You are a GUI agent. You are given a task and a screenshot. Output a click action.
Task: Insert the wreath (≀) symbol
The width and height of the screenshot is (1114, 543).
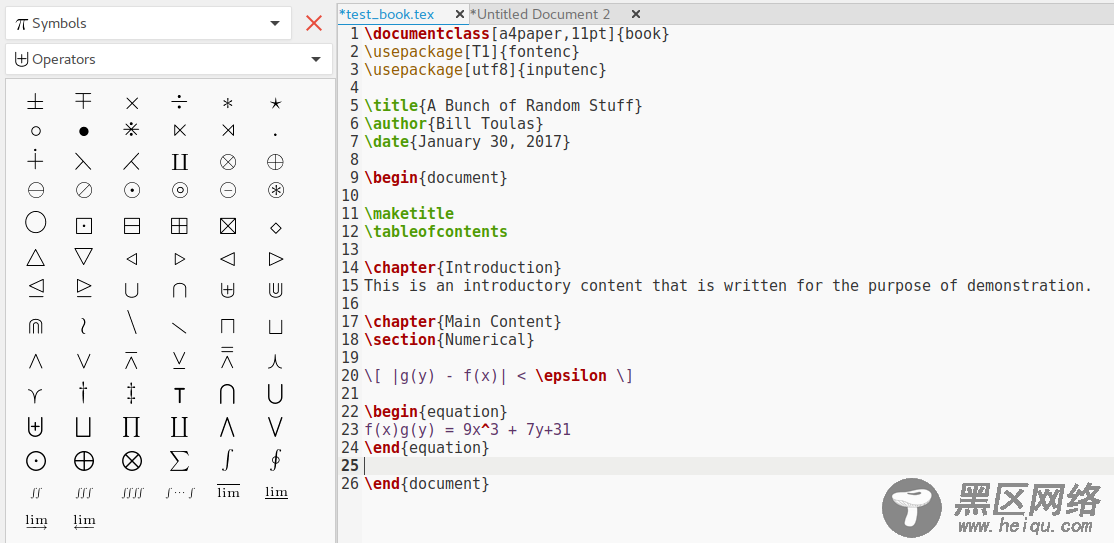tap(84, 326)
